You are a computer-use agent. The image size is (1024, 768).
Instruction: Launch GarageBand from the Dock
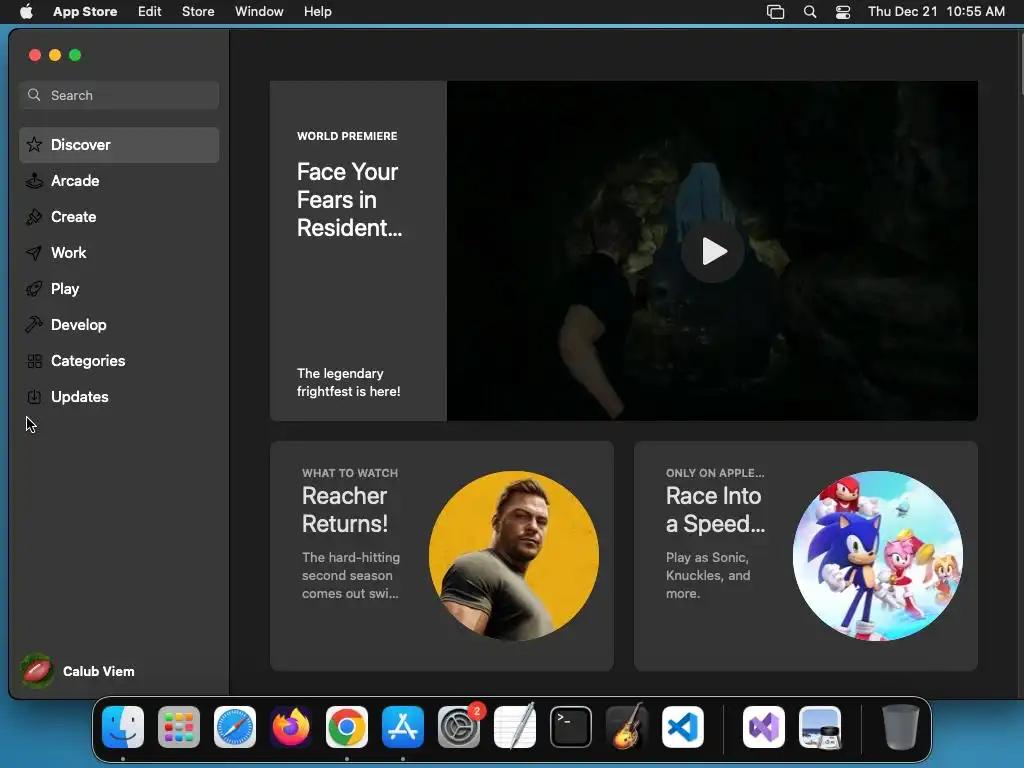[x=627, y=726]
